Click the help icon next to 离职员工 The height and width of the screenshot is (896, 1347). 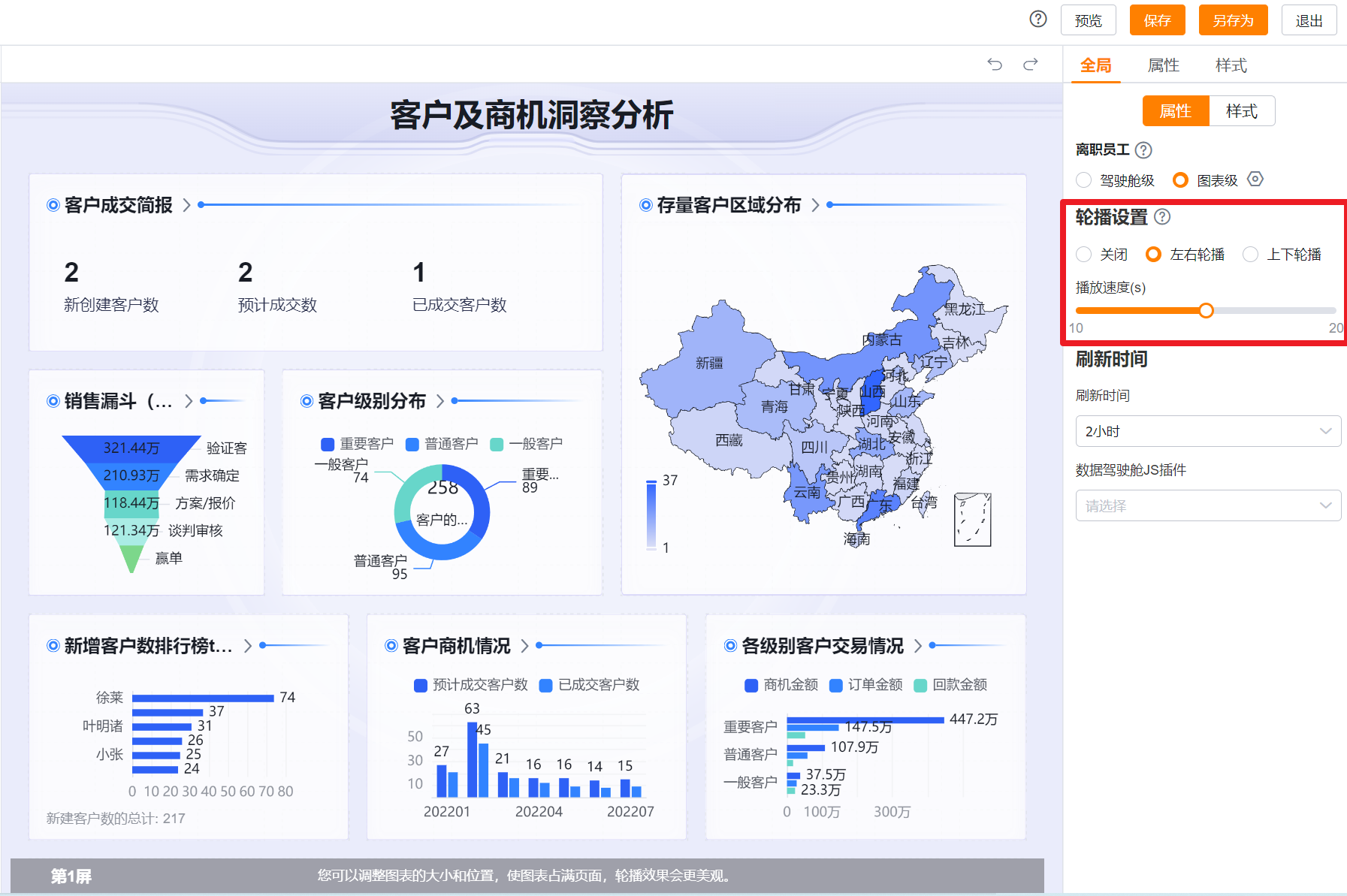(1143, 150)
